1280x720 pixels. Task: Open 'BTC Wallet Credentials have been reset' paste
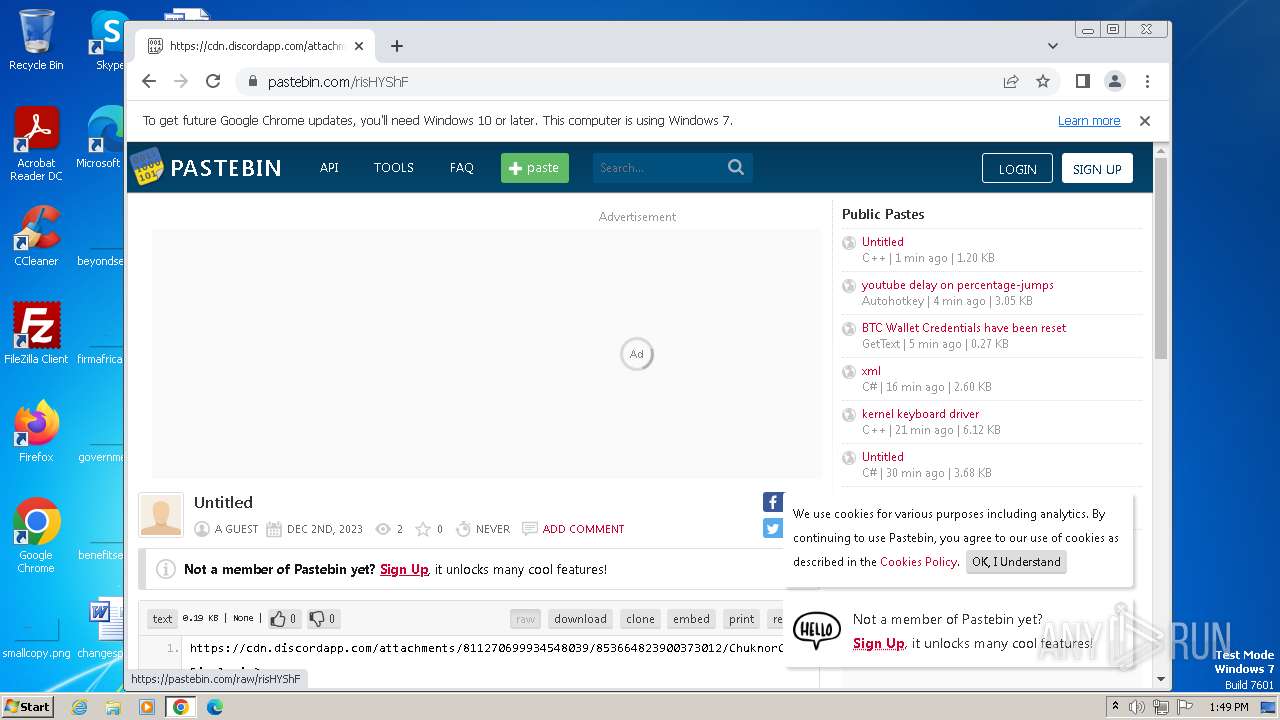(x=964, y=328)
